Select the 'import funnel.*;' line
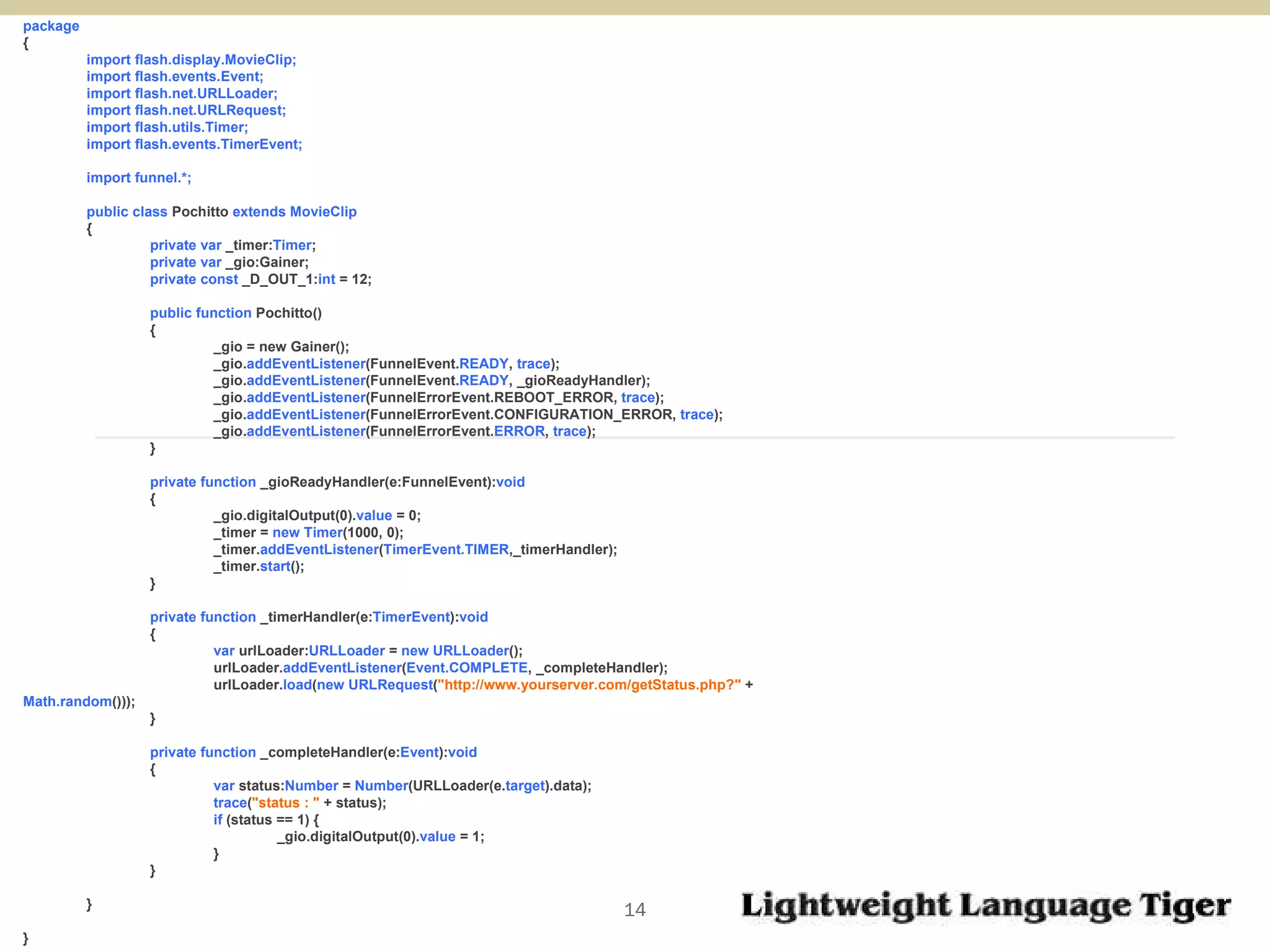This screenshot has width=1270, height=952. pos(139,178)
